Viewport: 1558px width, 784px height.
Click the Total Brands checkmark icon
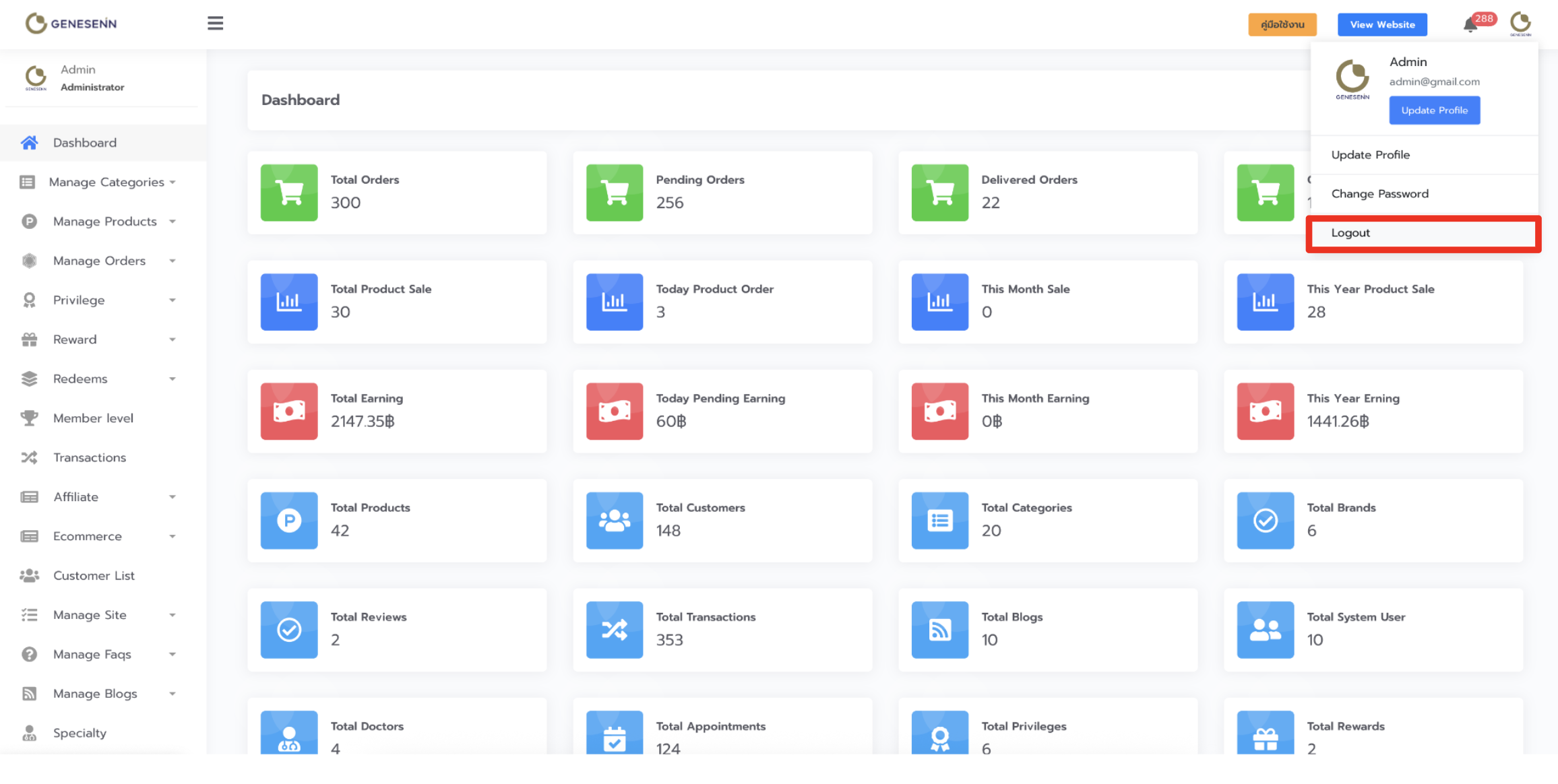click(1265, 521)
